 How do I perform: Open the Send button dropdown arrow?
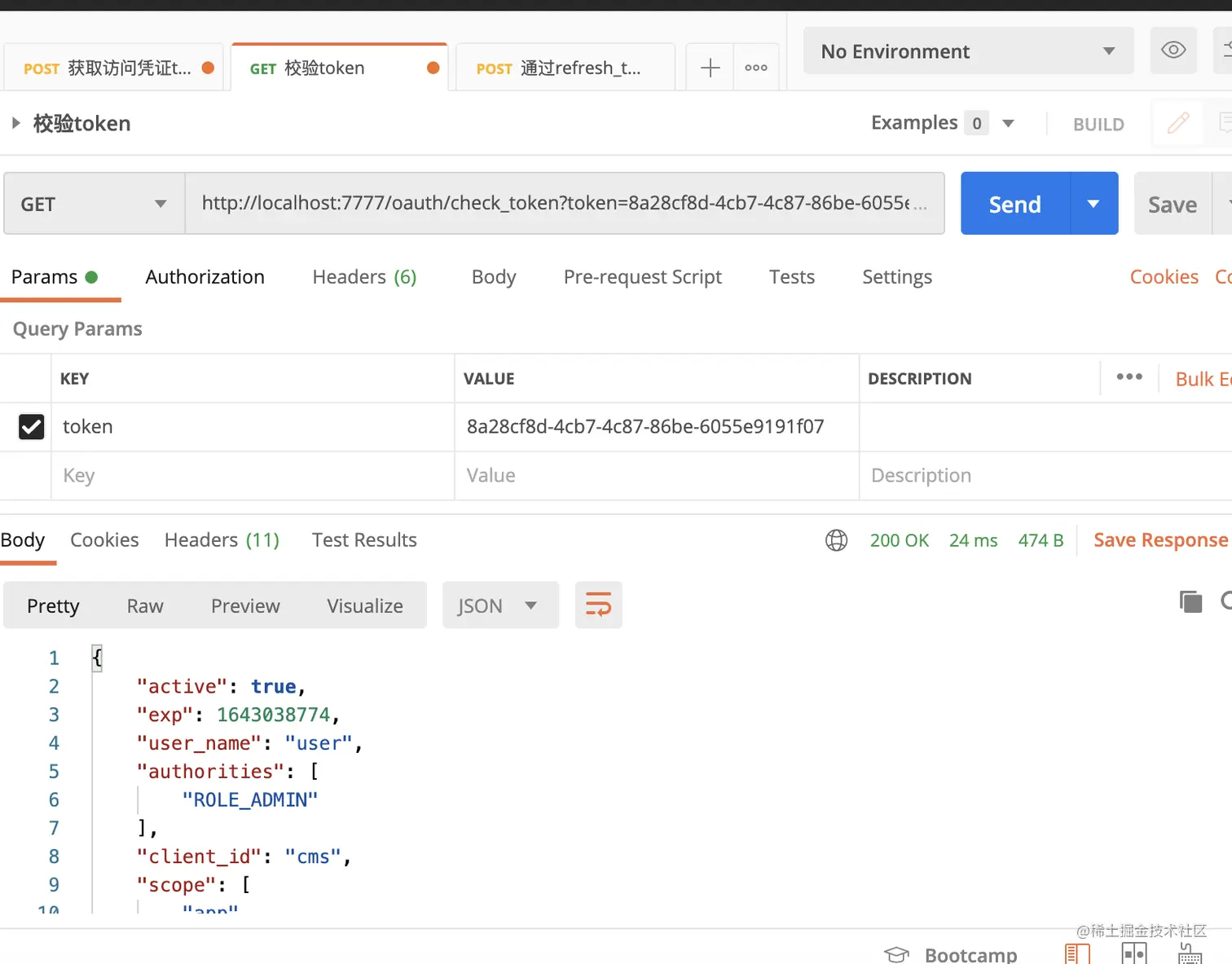[x=1093, y=204]
